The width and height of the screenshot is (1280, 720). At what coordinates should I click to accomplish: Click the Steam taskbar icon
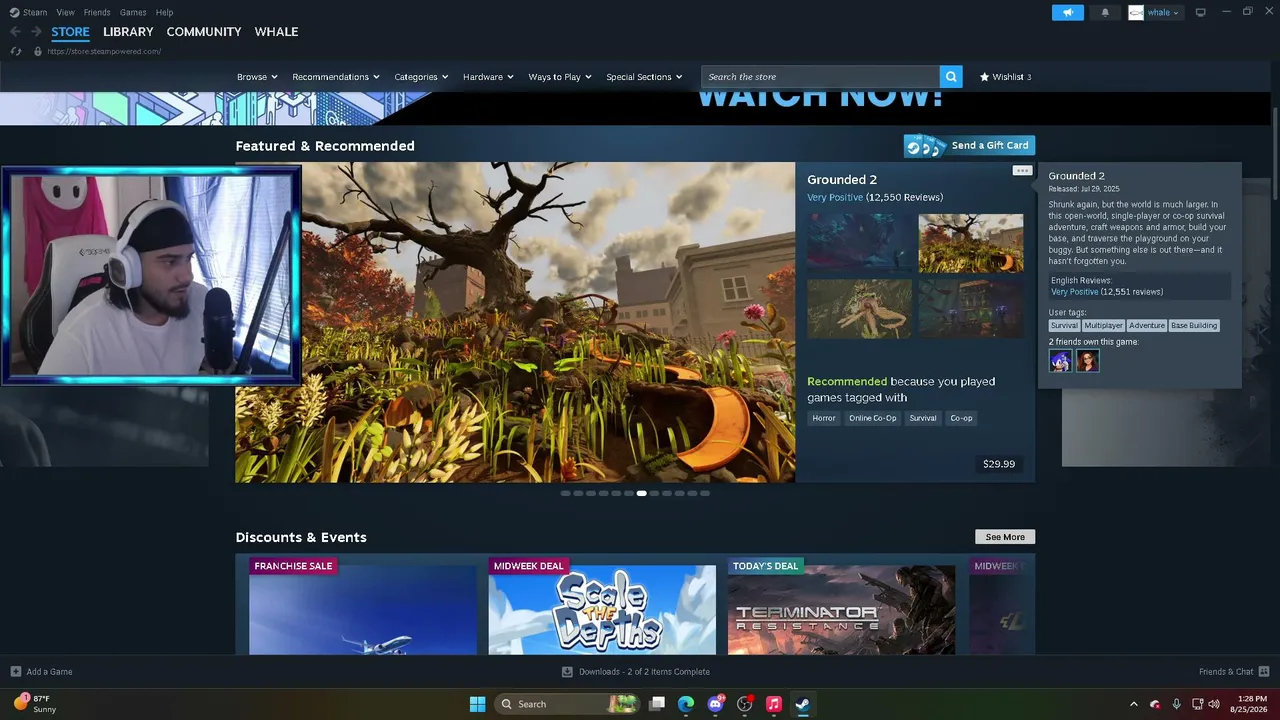[802, 704]
